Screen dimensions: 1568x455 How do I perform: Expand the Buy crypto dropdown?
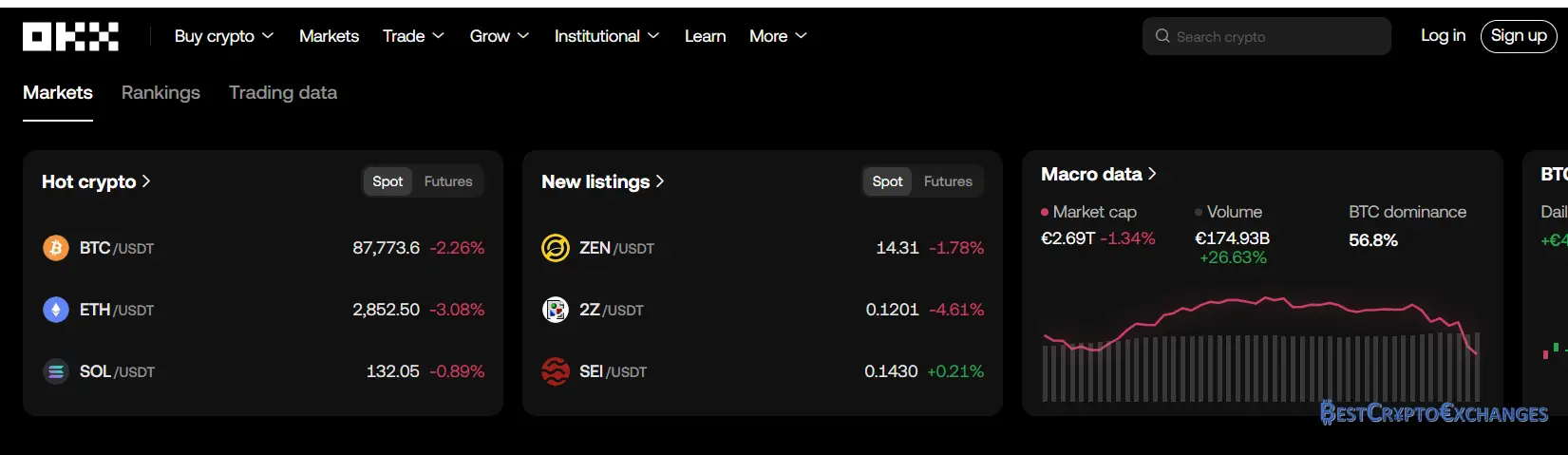pos(224,36)
